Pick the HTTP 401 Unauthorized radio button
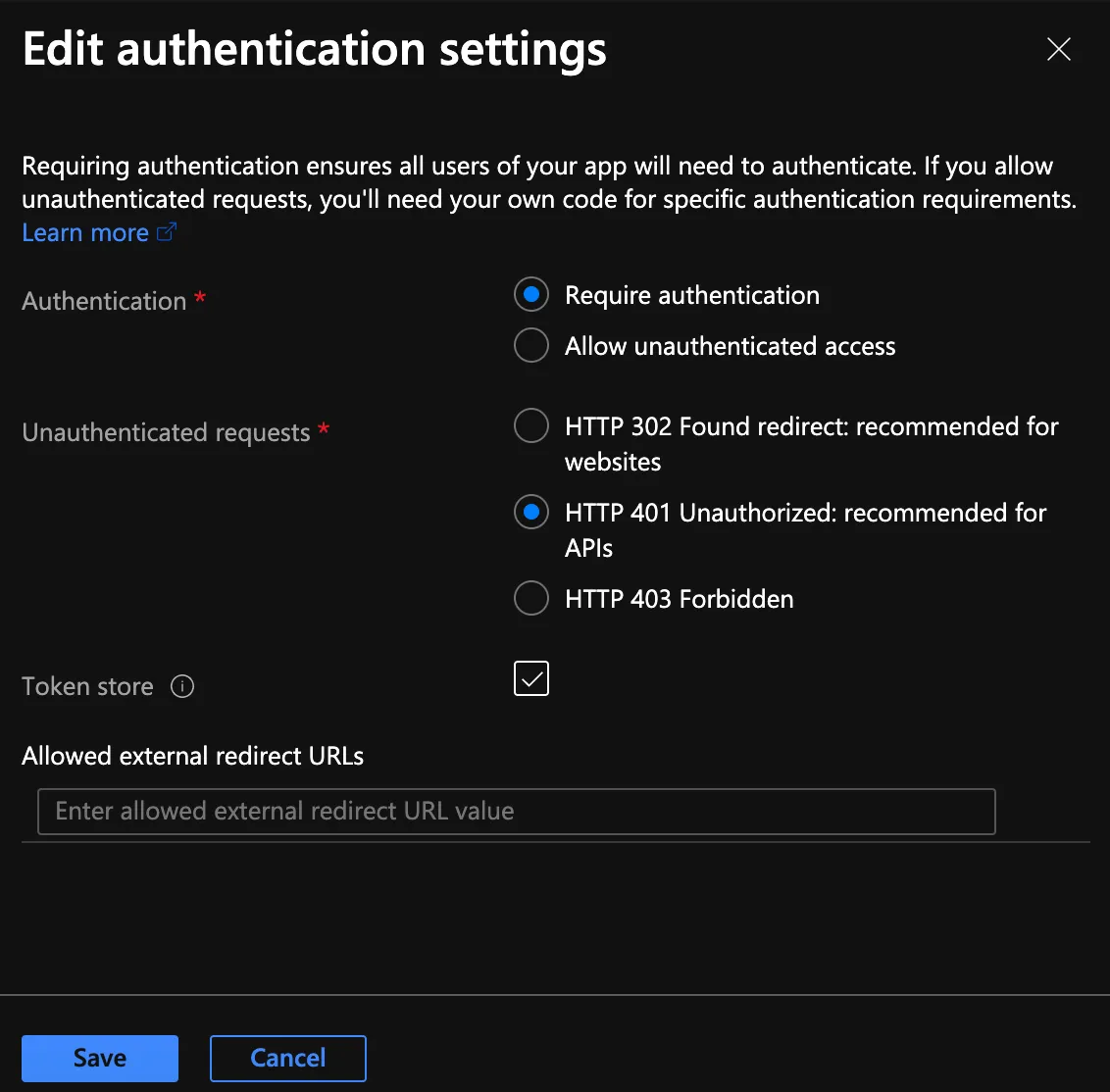The image size is (1110, 1092). coord(531,513)
